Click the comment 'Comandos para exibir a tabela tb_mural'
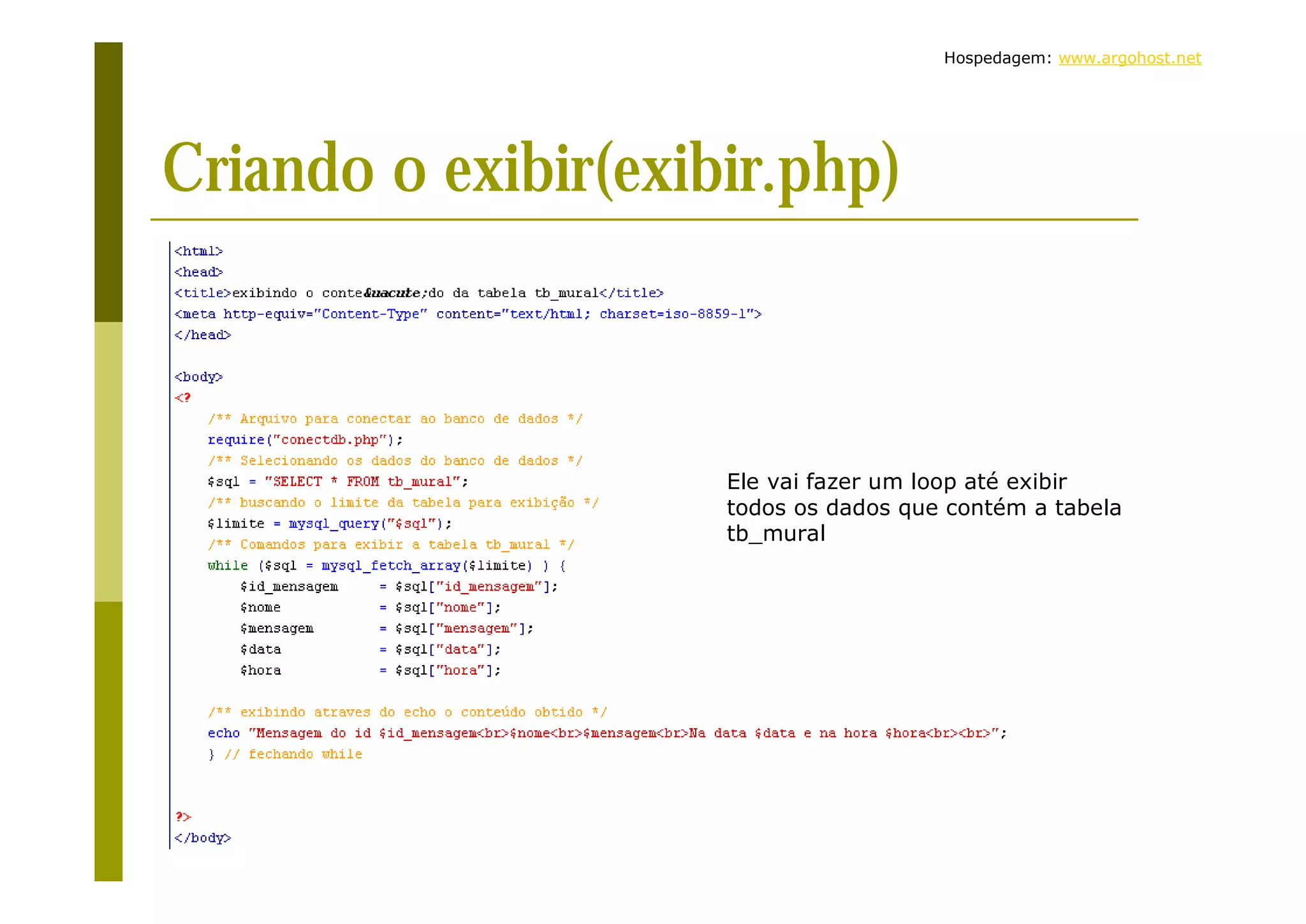This screenshot has height=924, width=1306. (391, 545)
